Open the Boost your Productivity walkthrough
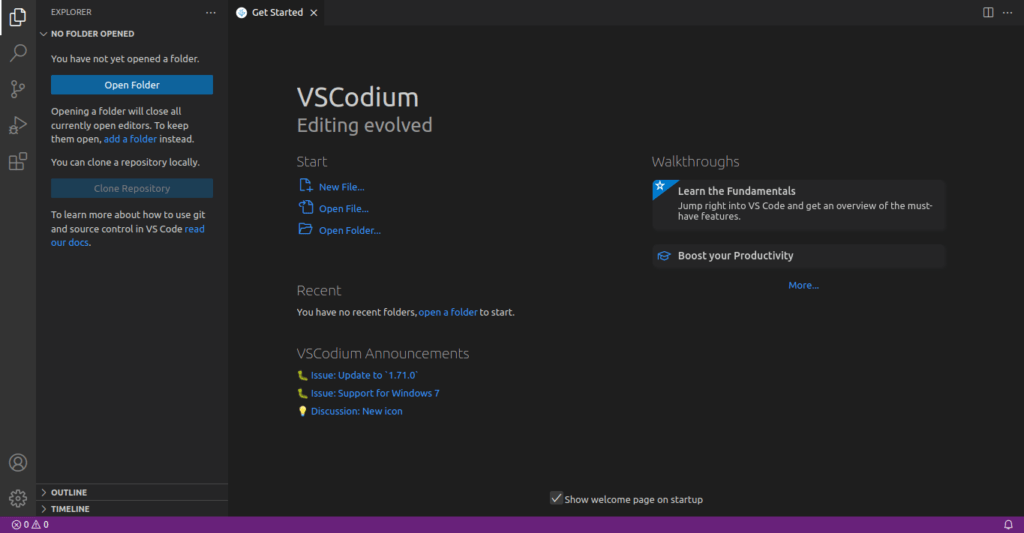Screen dimensions: 1024x533 pyautogui.click(x=799, y=256)
